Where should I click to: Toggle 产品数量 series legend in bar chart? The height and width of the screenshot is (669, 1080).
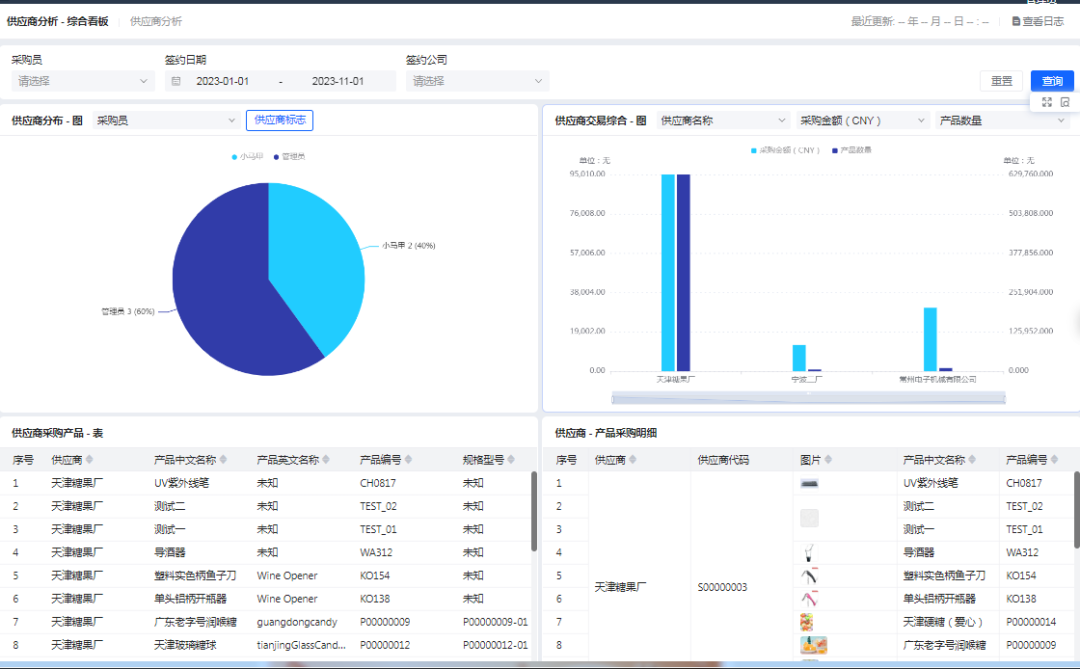pos(851,150)
